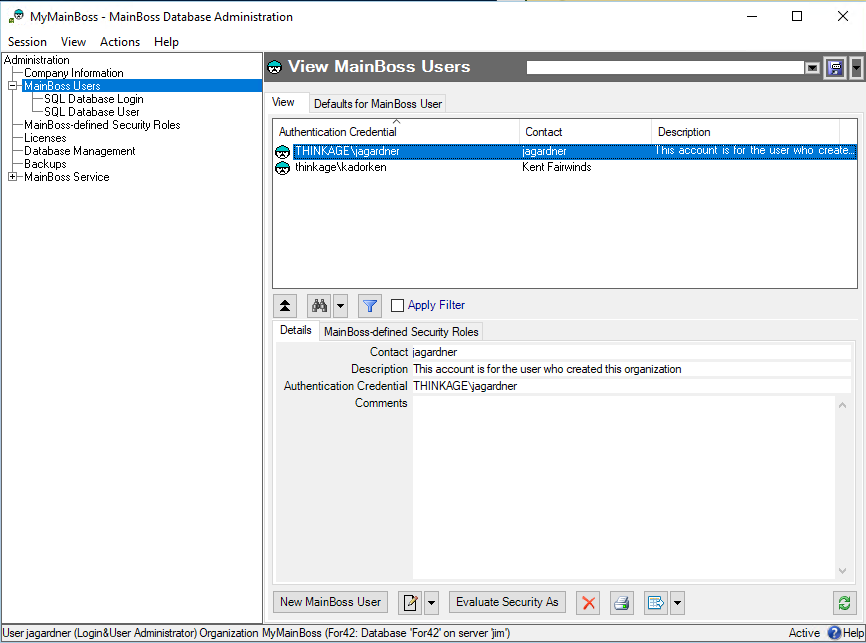The image size is (866, 643).
Task: Open the Session menu
Action: click(27, 42)
